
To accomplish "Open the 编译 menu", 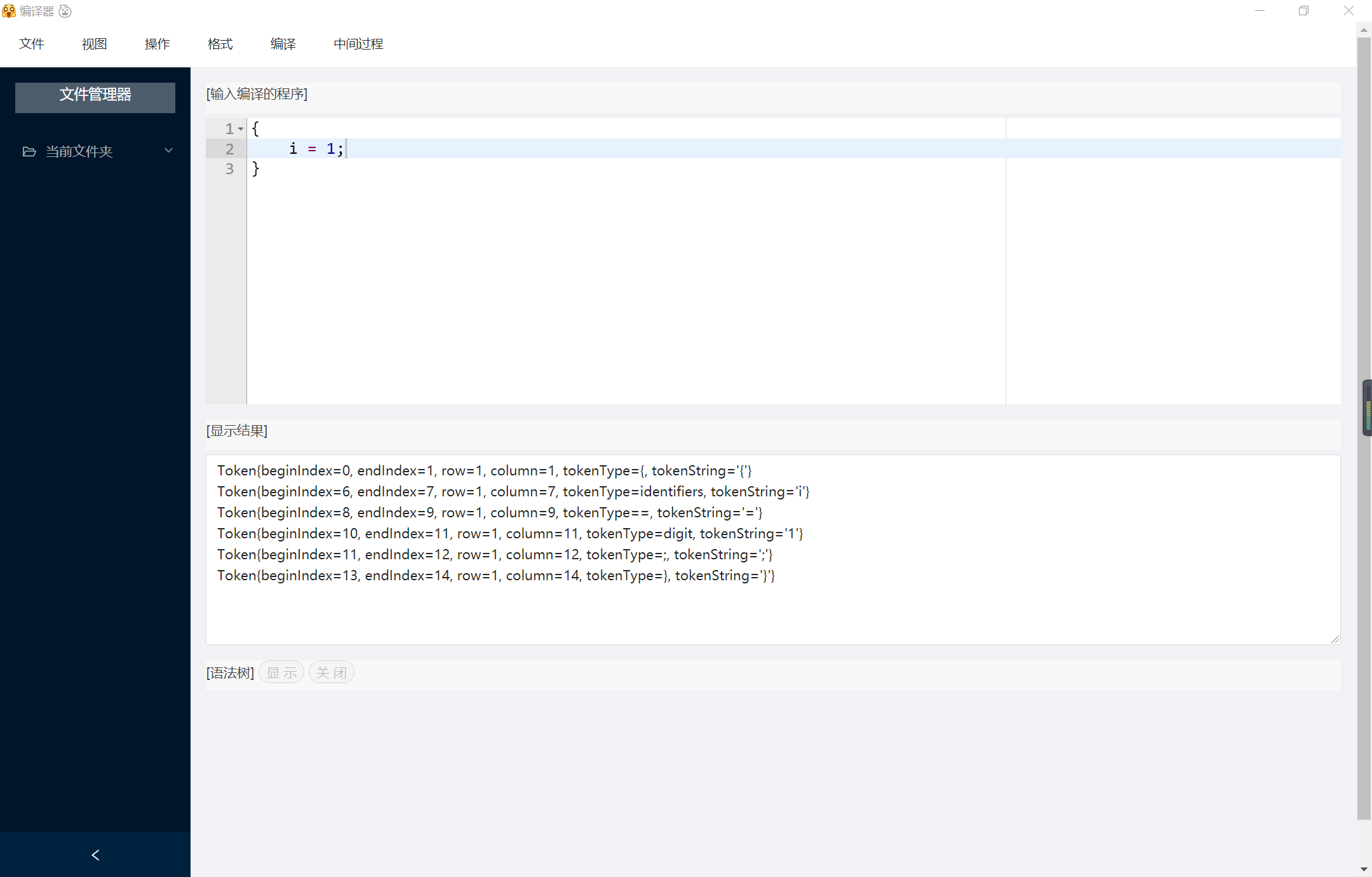I will [x=283, y=44].
